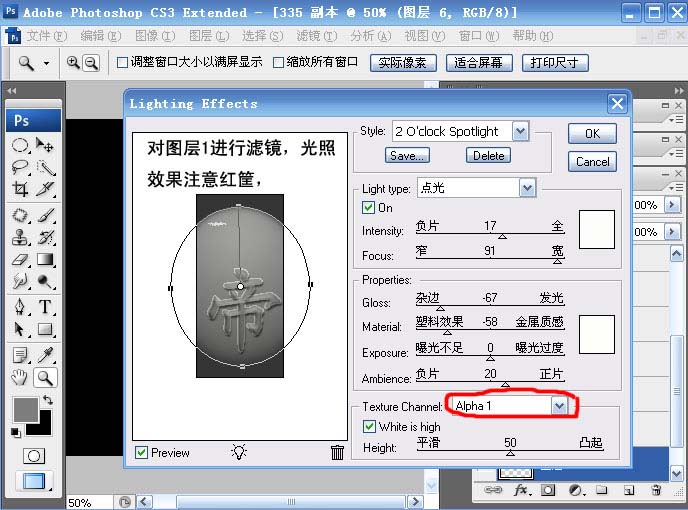Open the Style dropdown list
The height and width of the screenshot is (510, 688).
pyautogui.click(x=520, y=131)
